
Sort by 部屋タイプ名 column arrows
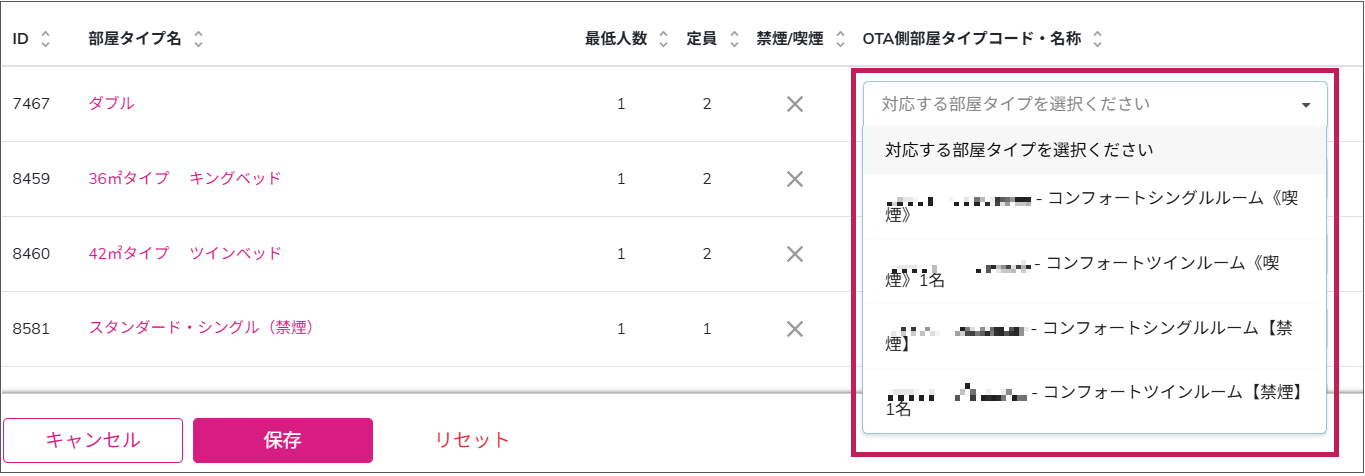(198, 40)
